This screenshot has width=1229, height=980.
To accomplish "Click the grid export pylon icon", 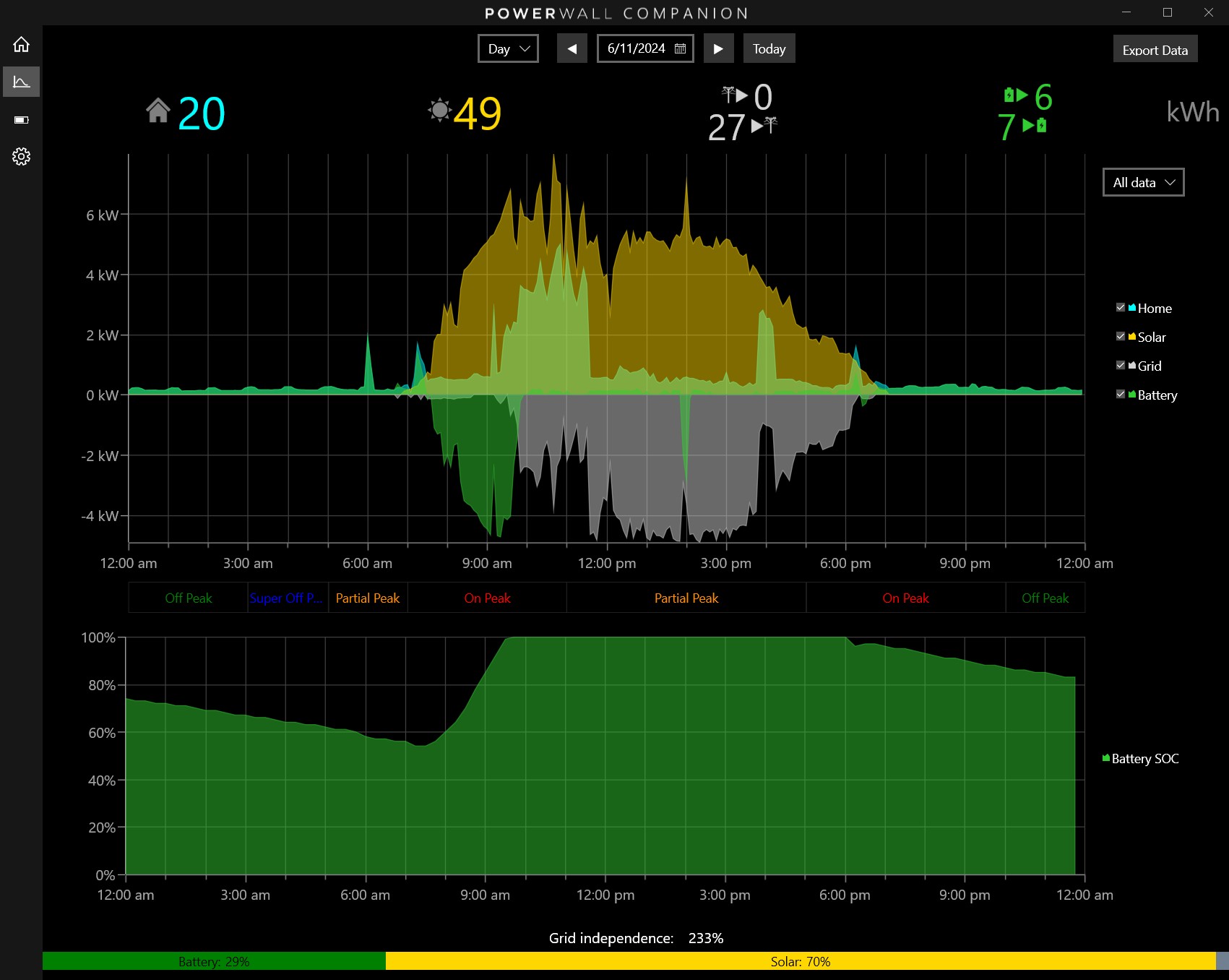I will coord(771,125).
